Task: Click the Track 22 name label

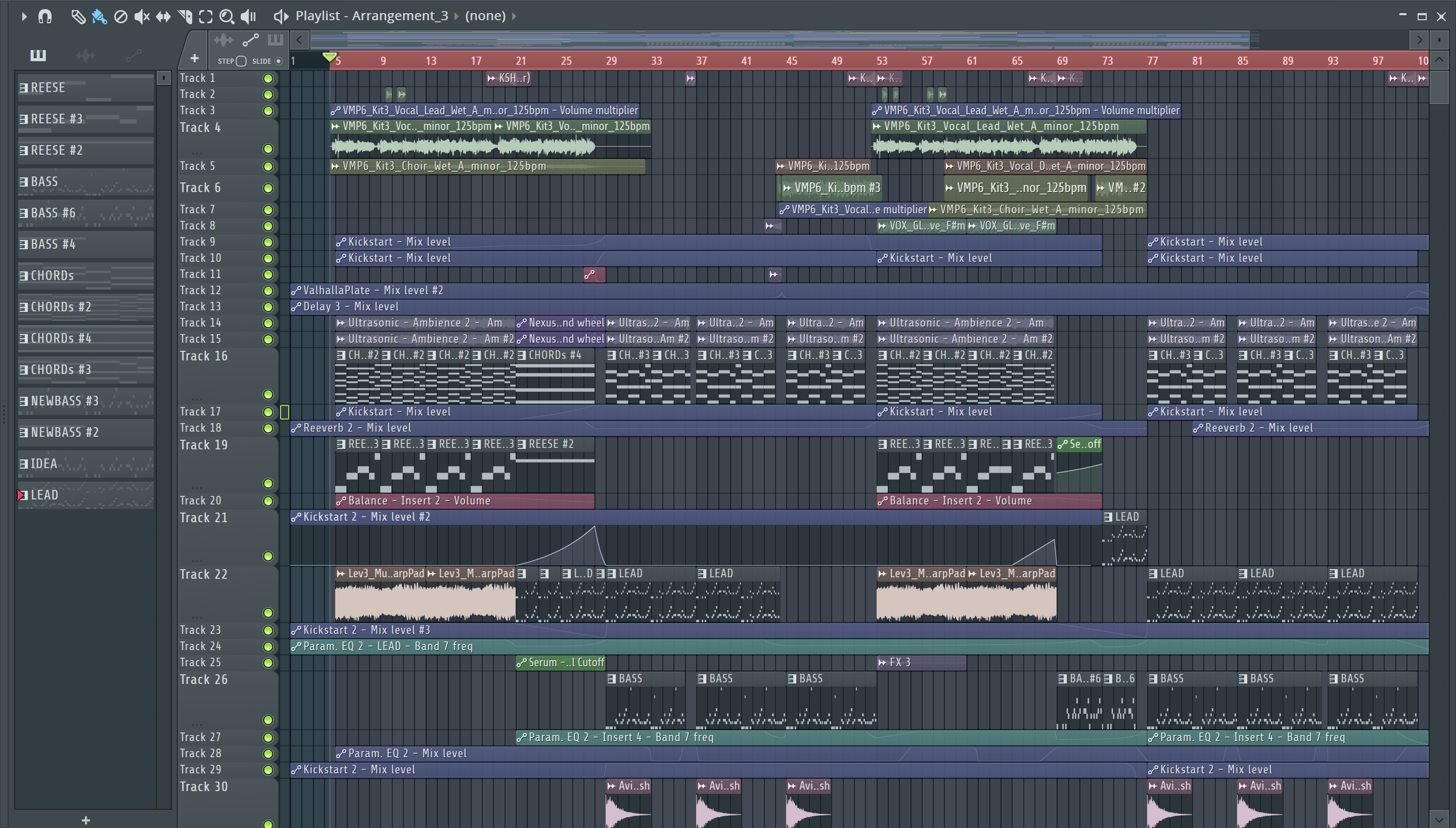Action: [204, 574]
